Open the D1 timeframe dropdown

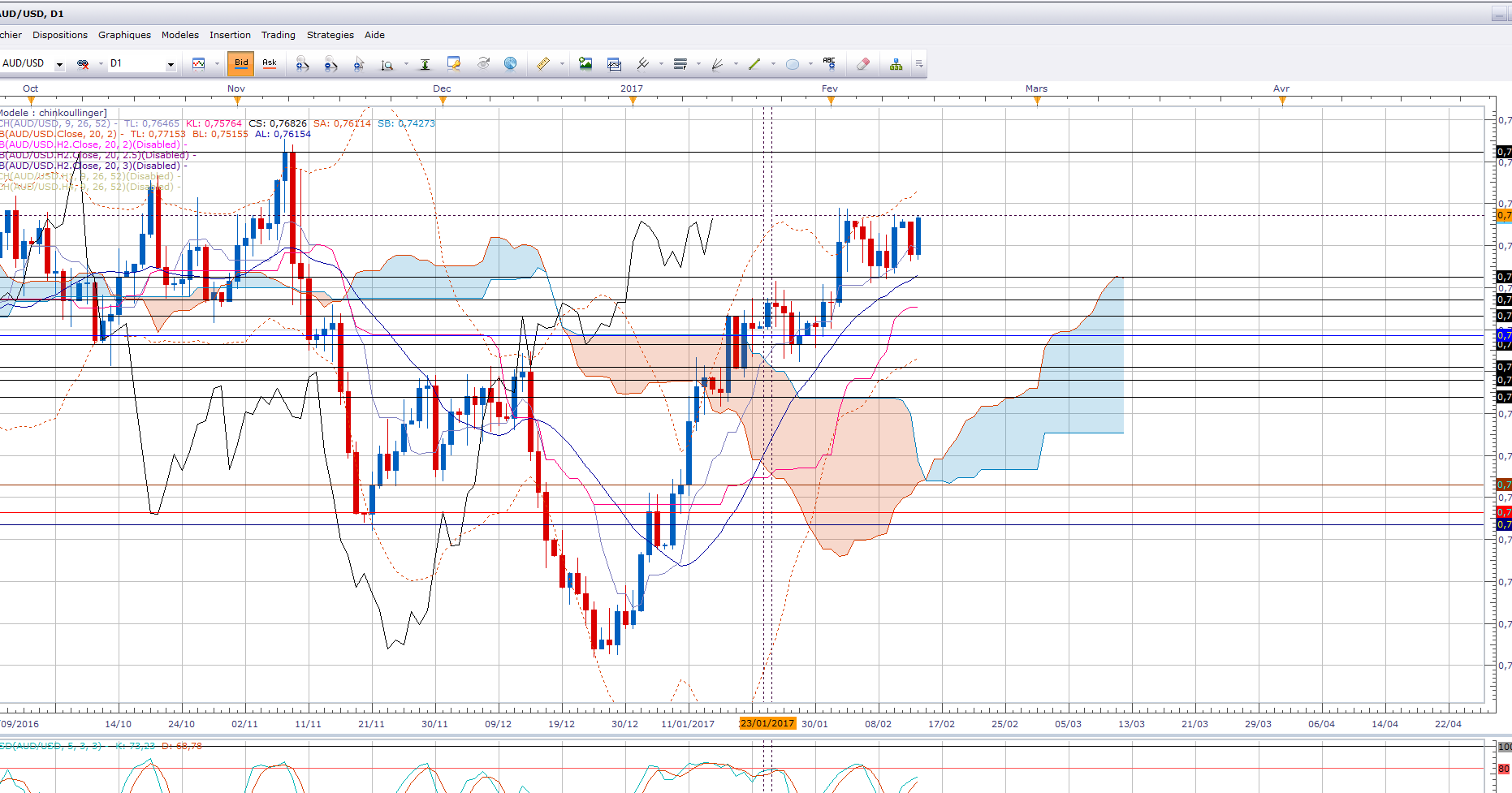[171, 64]
